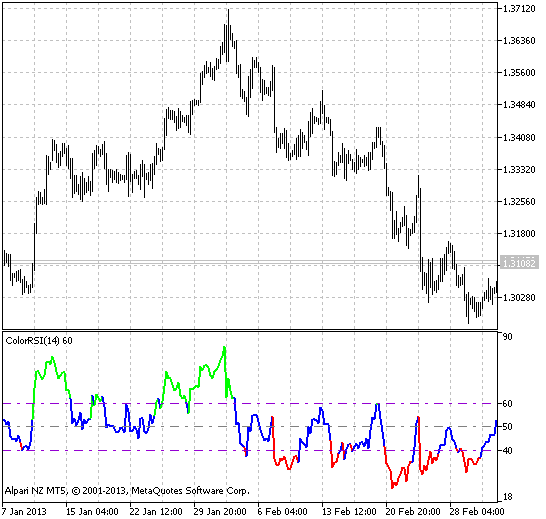The width and height of the screenshot is (546, 519).
Task: Click the 1.32560 price axis label
Action: click(x=519, y=202)
